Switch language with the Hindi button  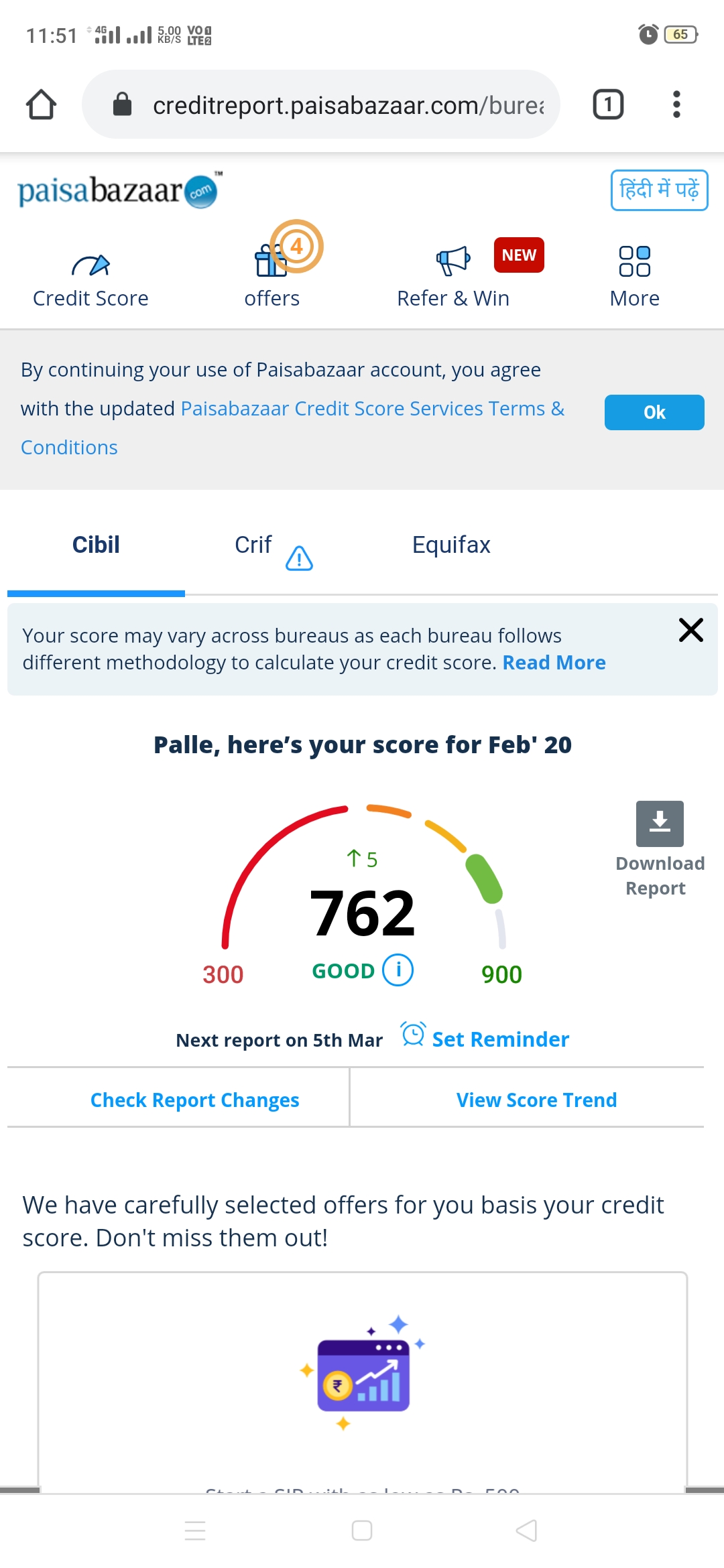pos(659,190)
